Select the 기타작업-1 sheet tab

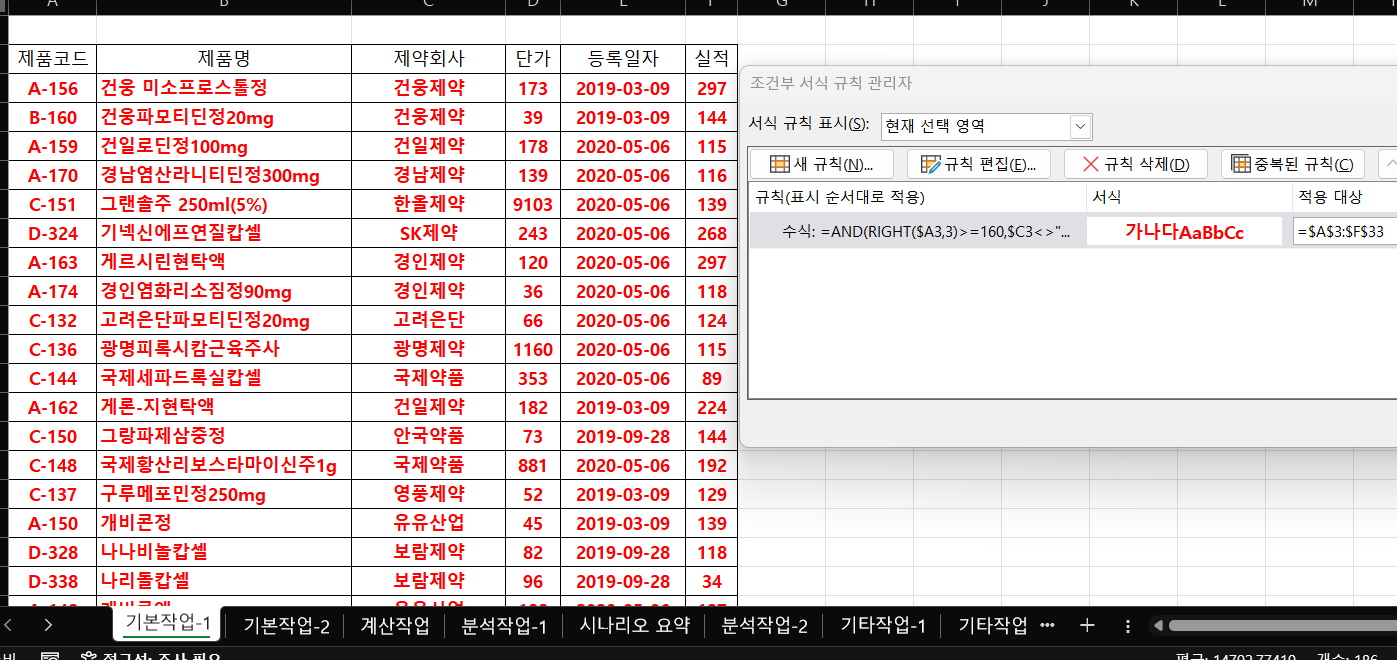[x=883, y=625]
